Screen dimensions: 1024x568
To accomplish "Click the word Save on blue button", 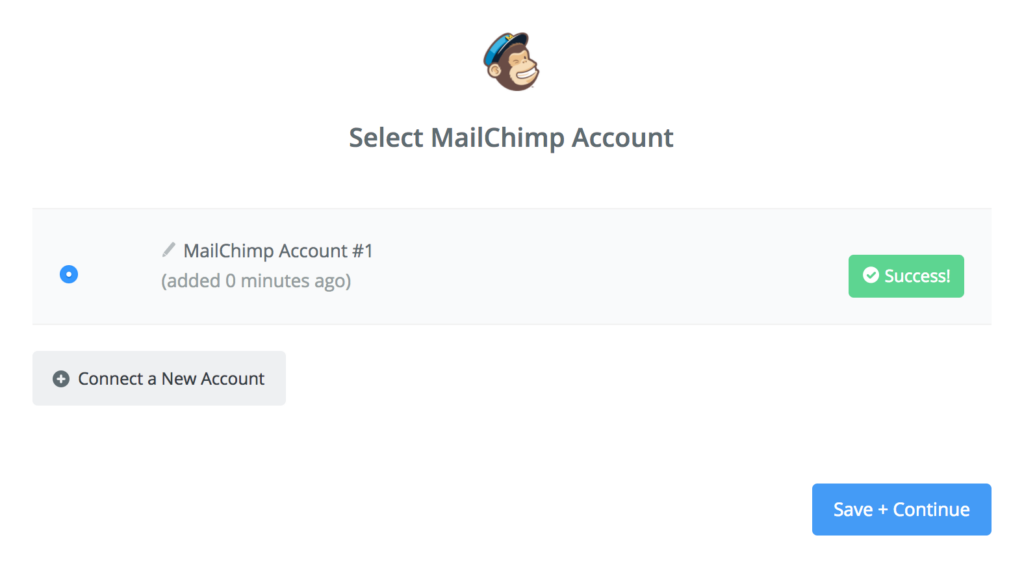I will click(853, 509).
